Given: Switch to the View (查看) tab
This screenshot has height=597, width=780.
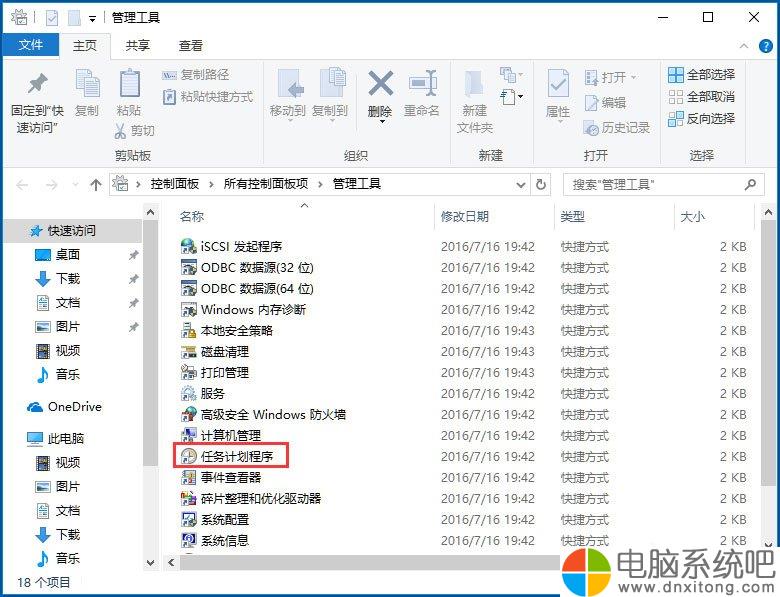Looking at the screenshot, I should click(191, 46).
